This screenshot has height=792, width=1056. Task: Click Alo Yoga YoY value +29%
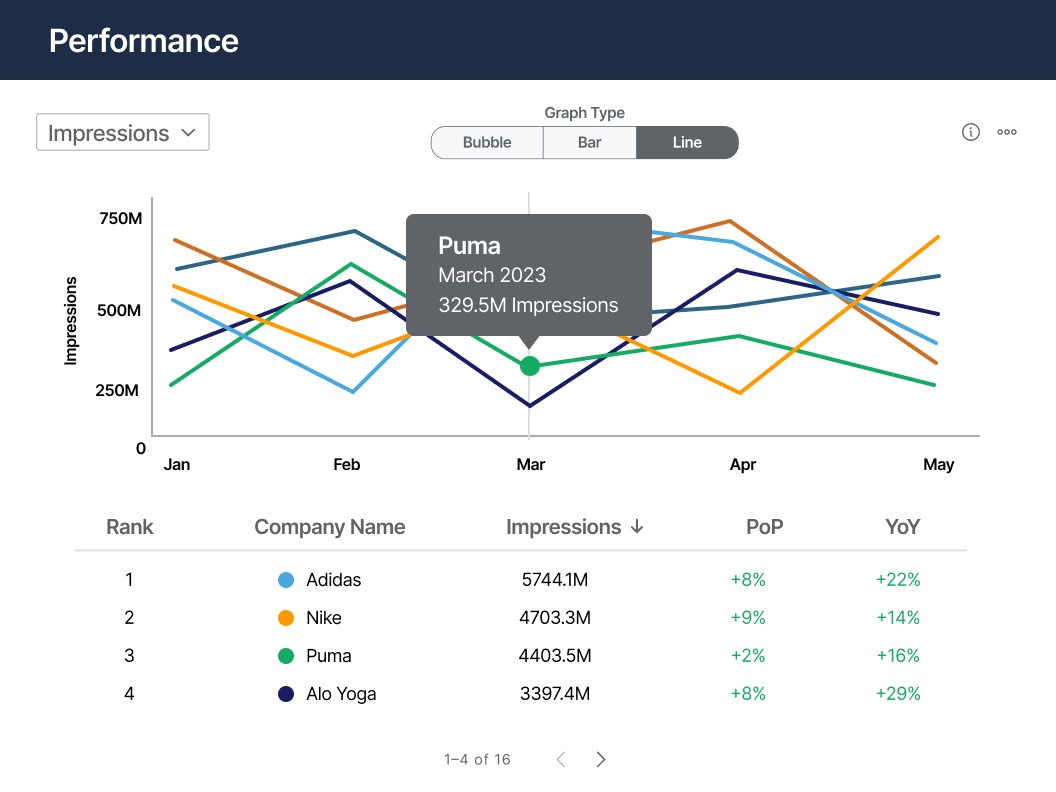click(898, 694)
